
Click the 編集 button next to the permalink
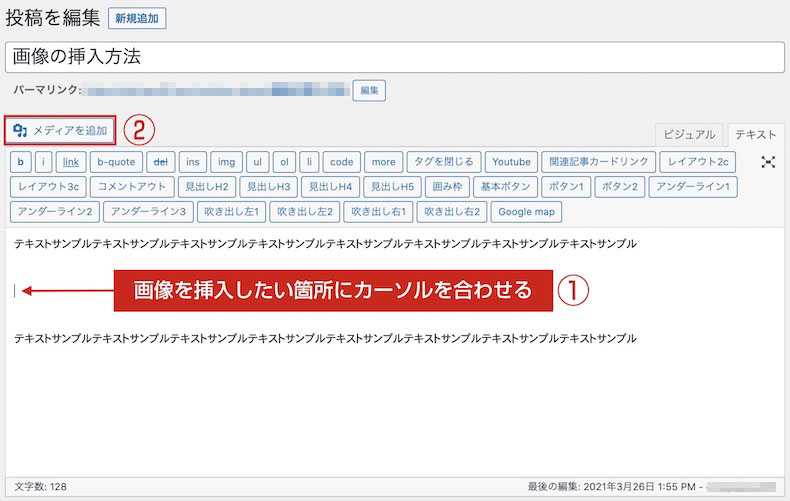(x=369, y=90)
